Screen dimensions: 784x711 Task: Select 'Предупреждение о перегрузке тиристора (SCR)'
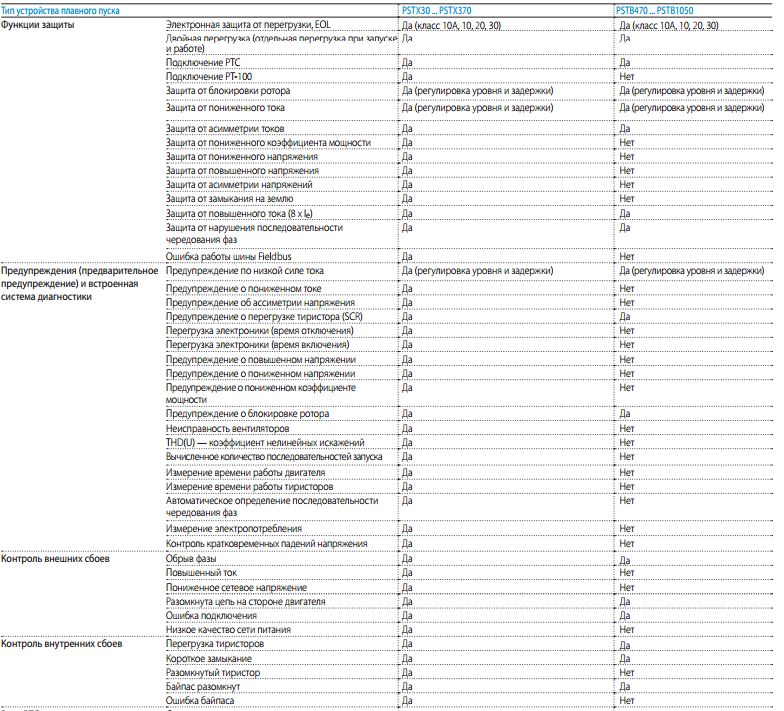(x=264, y=316)
